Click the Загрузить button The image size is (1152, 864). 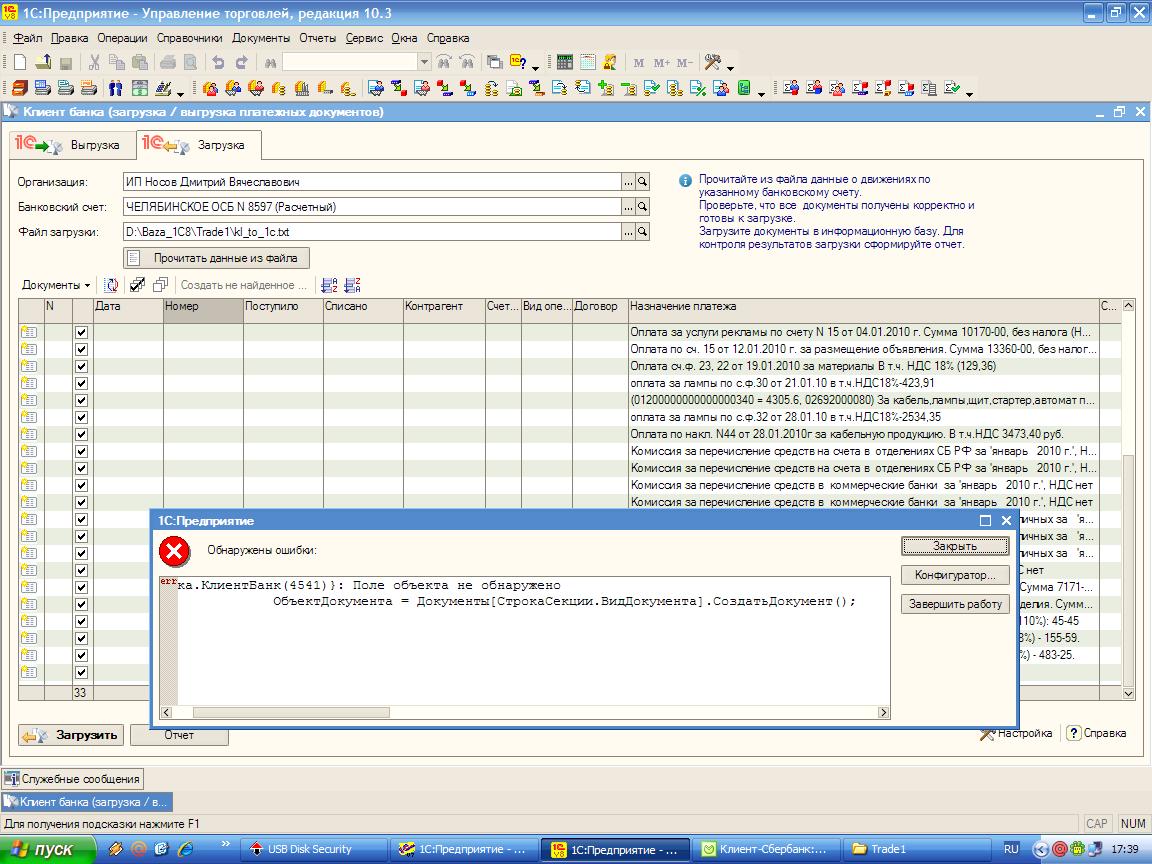click(x=71, y=735)
